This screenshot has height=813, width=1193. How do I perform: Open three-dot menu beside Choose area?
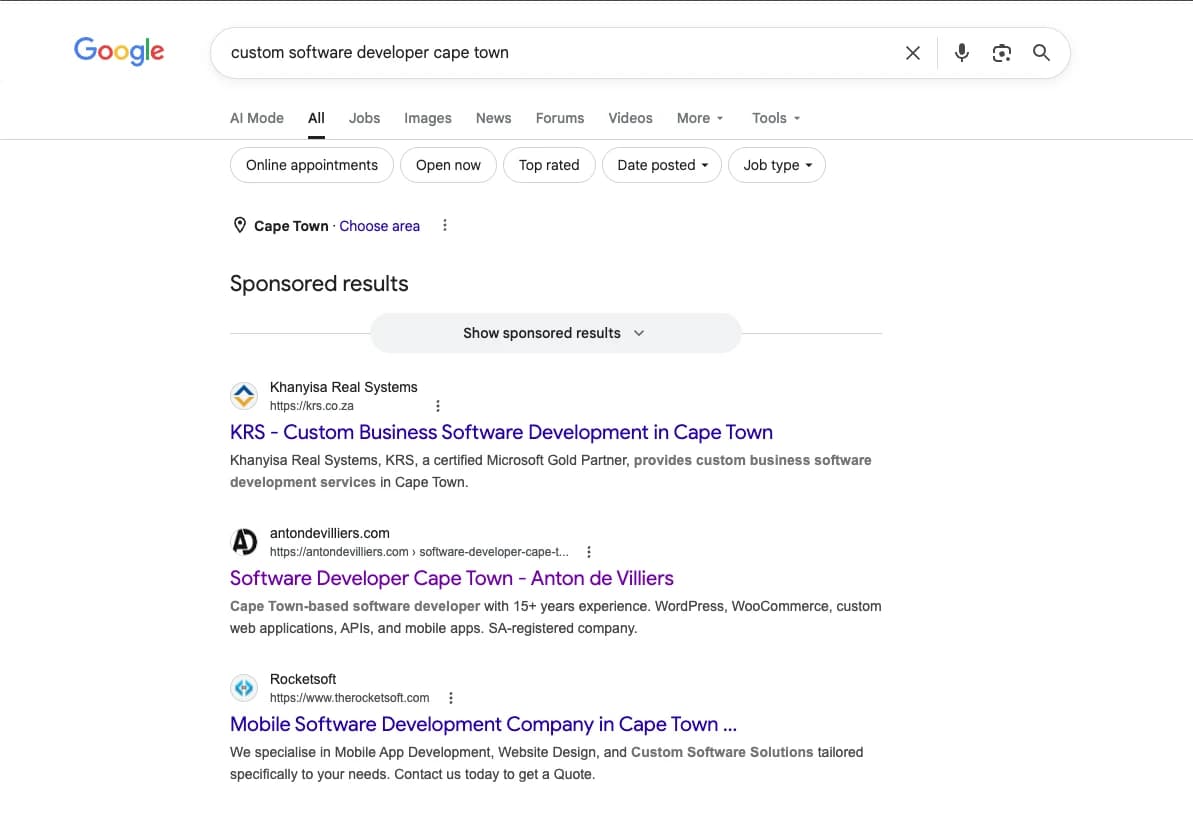[445, 225]
